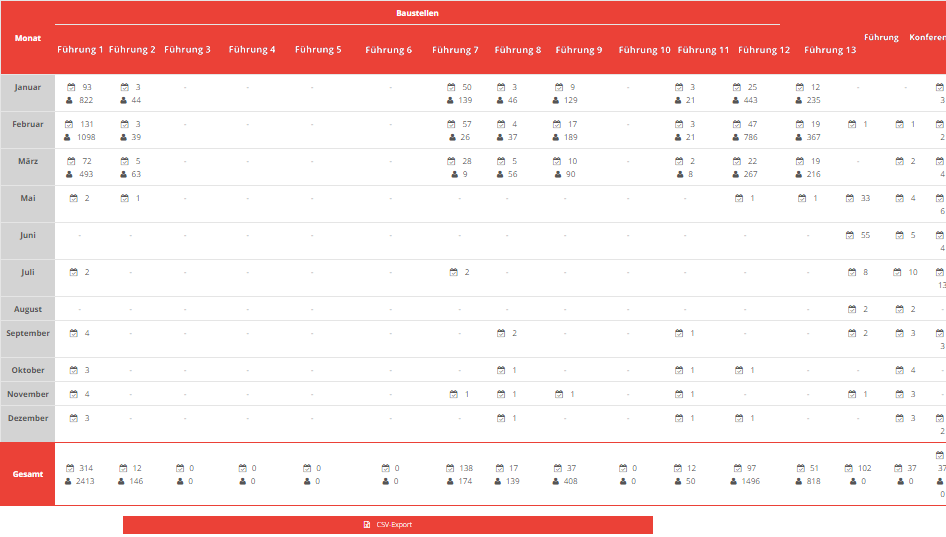Click the file icon on the CSV-Export bar
Screen dimensions: 946x537
pyautogui.click(x=367, y=525)
